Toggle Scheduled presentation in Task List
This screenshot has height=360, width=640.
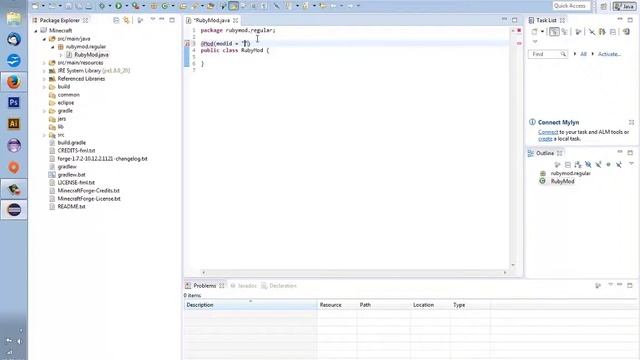coord(564,31)
